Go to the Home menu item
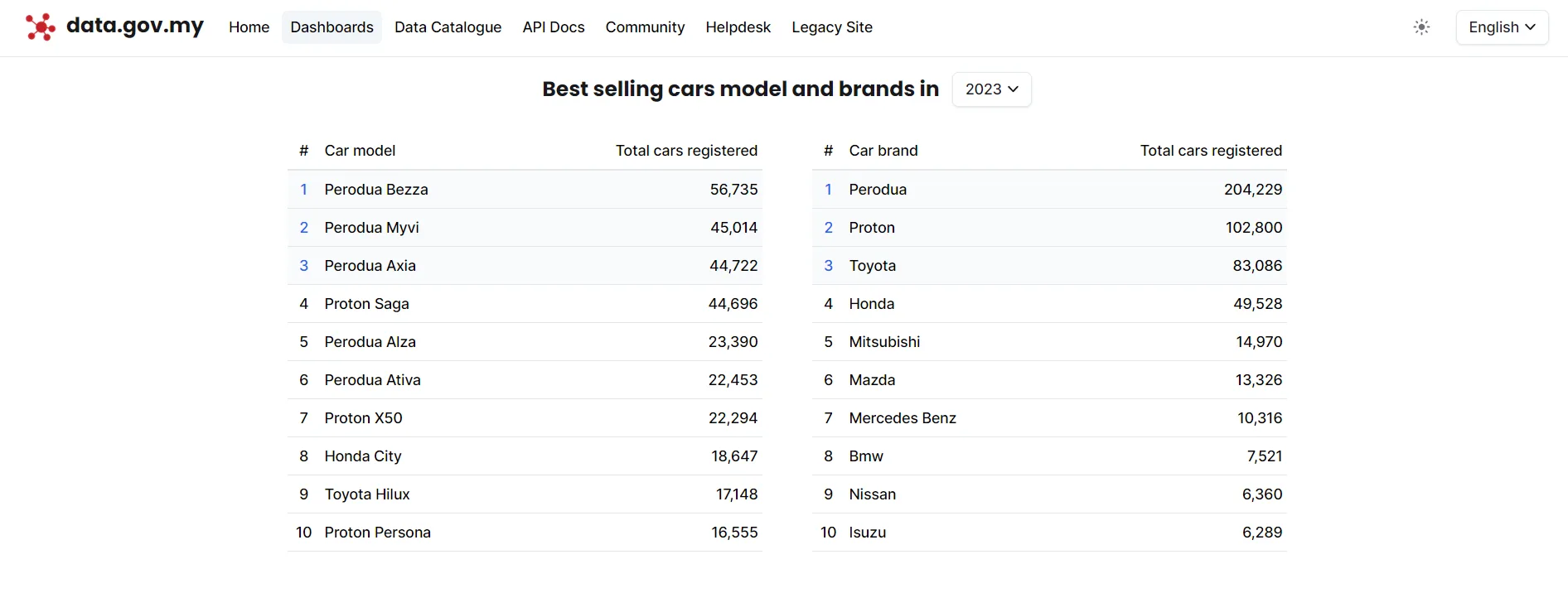The image size is (1568, 593). (x=249, y=27)
